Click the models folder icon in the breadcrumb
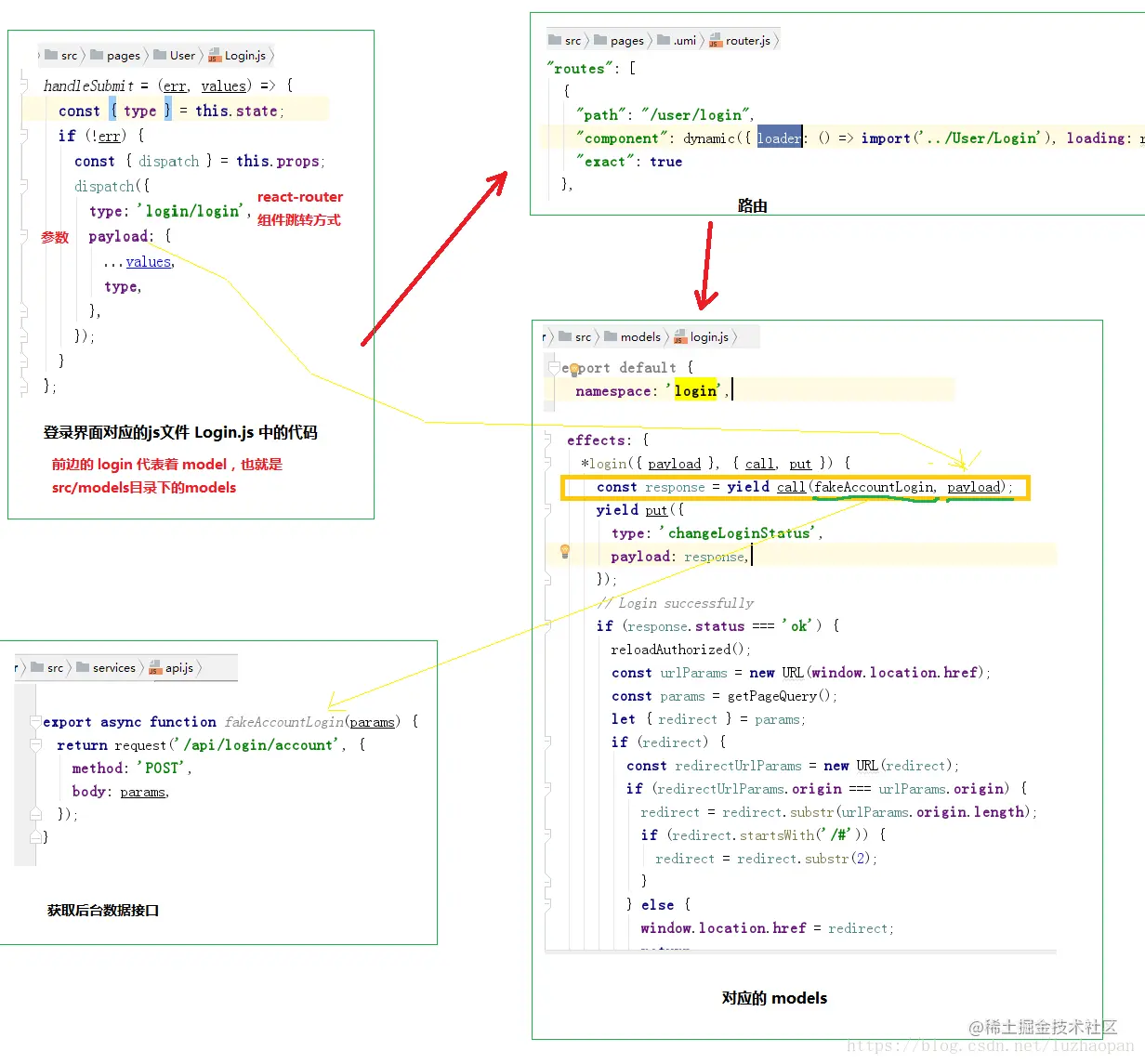Image resolution: width=1145 pixels, height=1064 pixels. 611,336
